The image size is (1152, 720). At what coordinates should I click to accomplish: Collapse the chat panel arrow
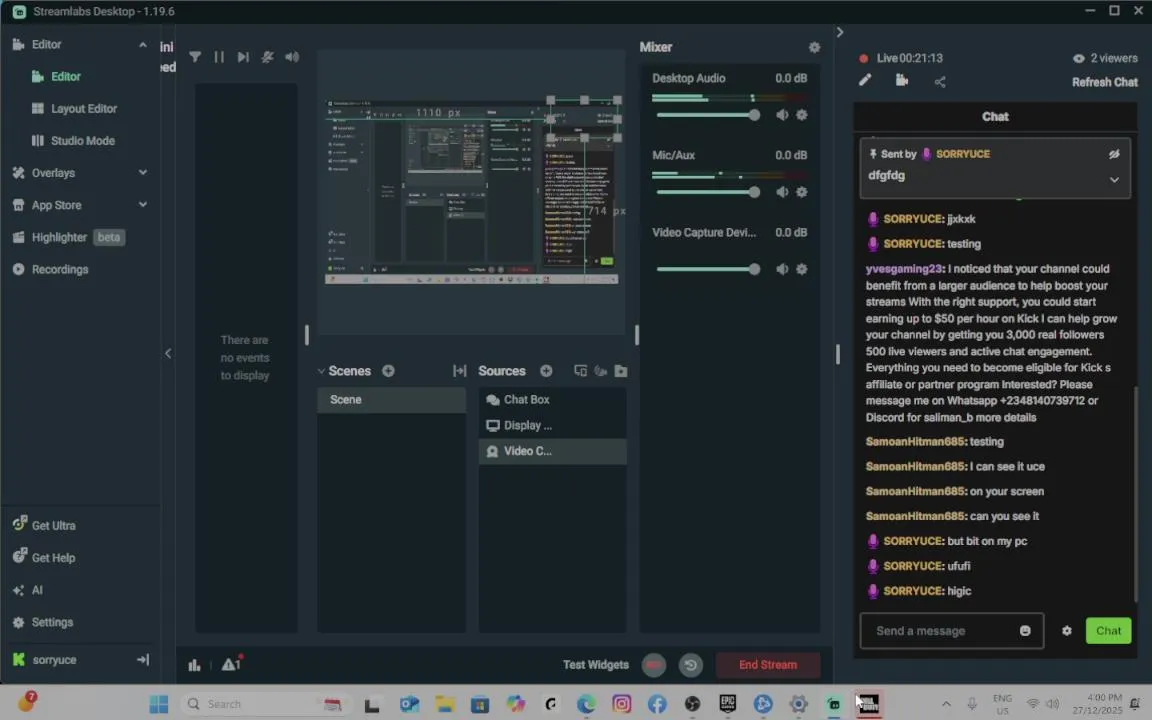pos(840,32)
